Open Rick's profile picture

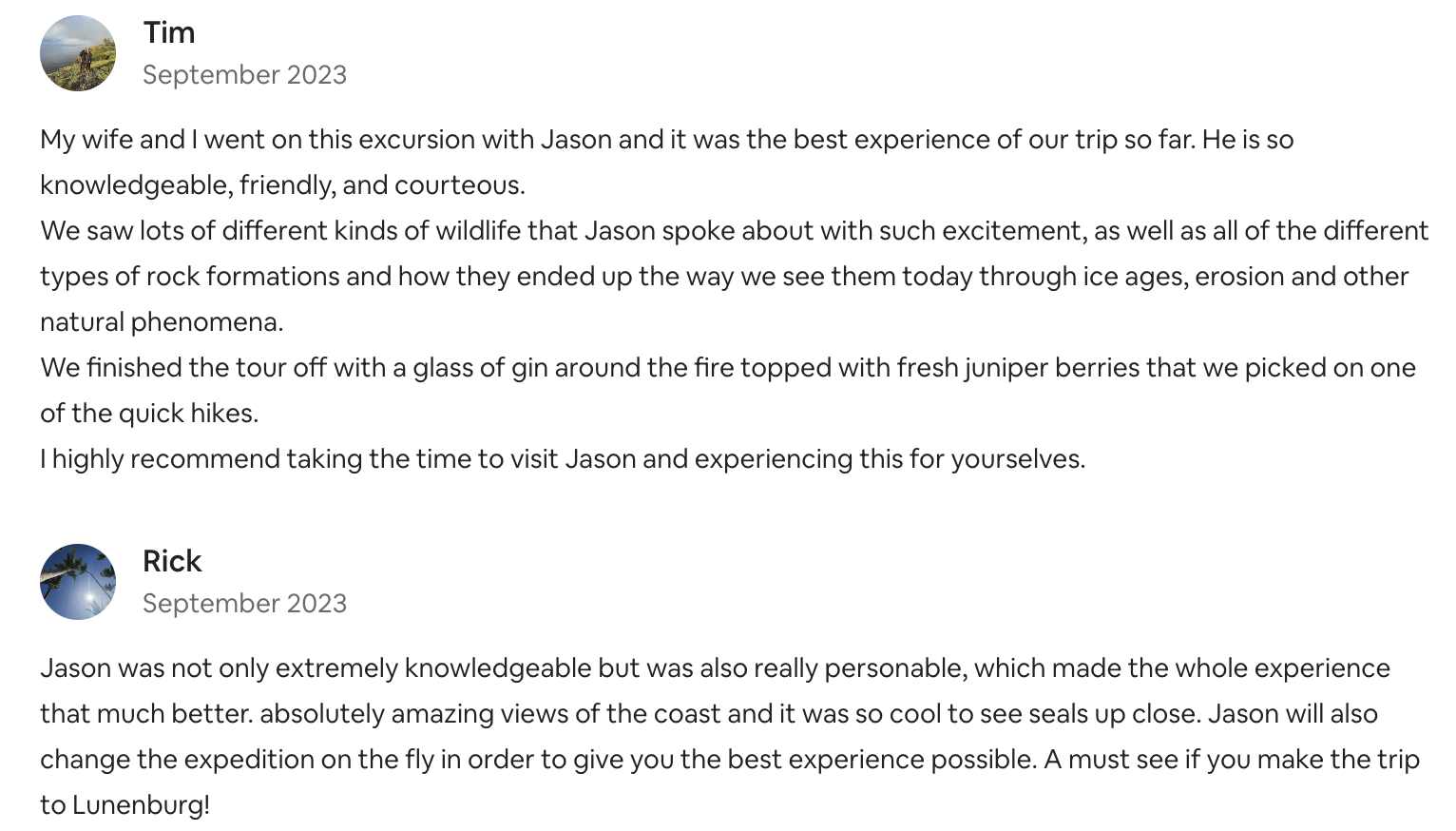pyautogui.click(x=78, y=582)
